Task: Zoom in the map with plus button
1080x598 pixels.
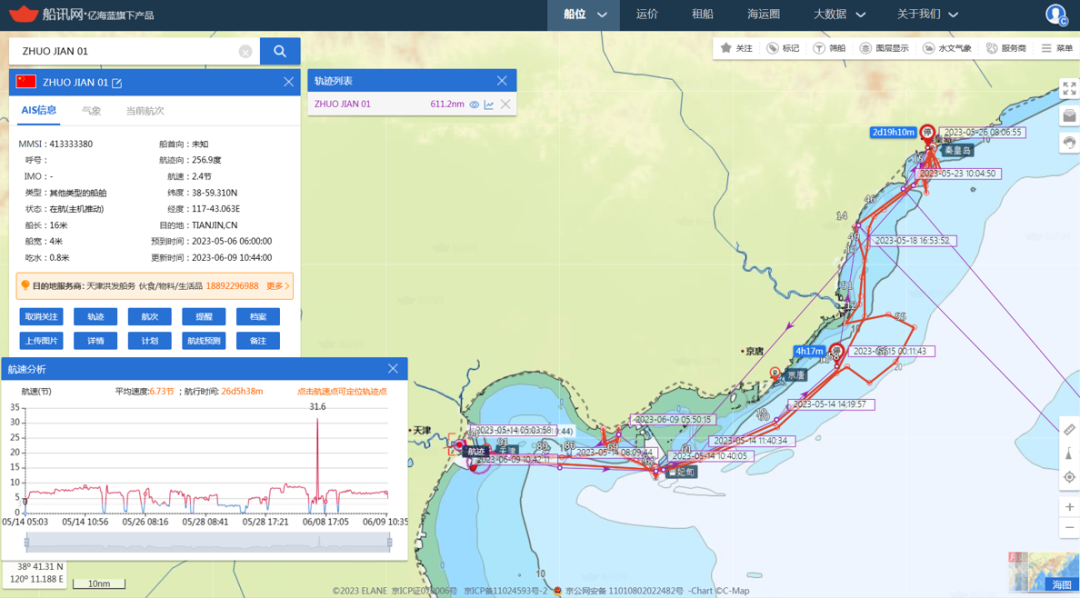Action: pos(1069,507)
